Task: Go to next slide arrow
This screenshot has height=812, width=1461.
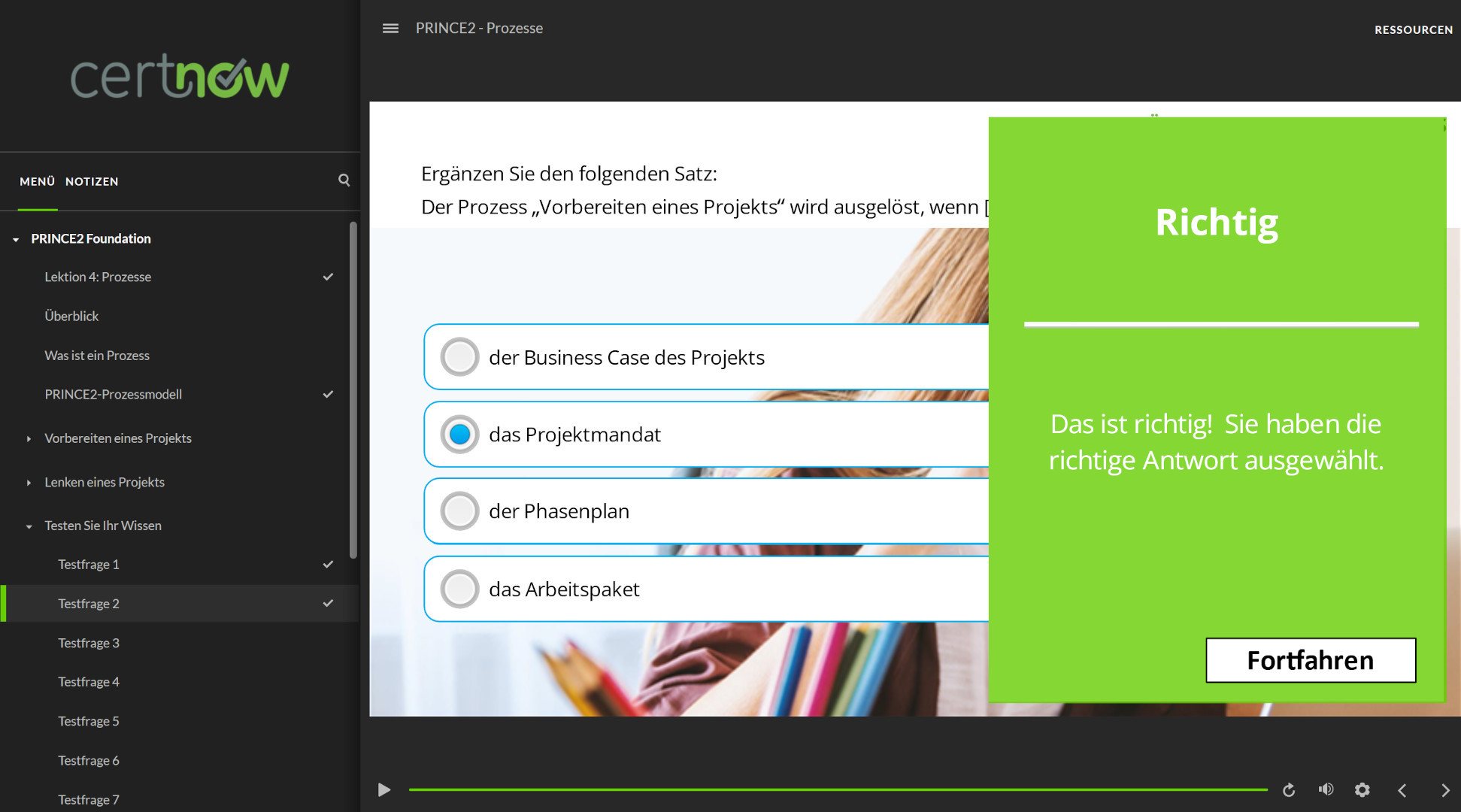Action: (1445, 790)
